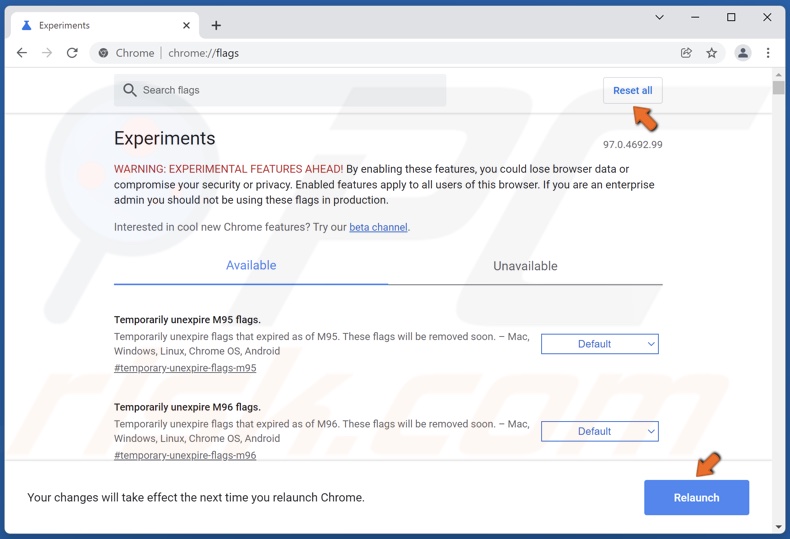Switch to the Available tab
This screenshot has height=539, width=790.
(251, 265)
